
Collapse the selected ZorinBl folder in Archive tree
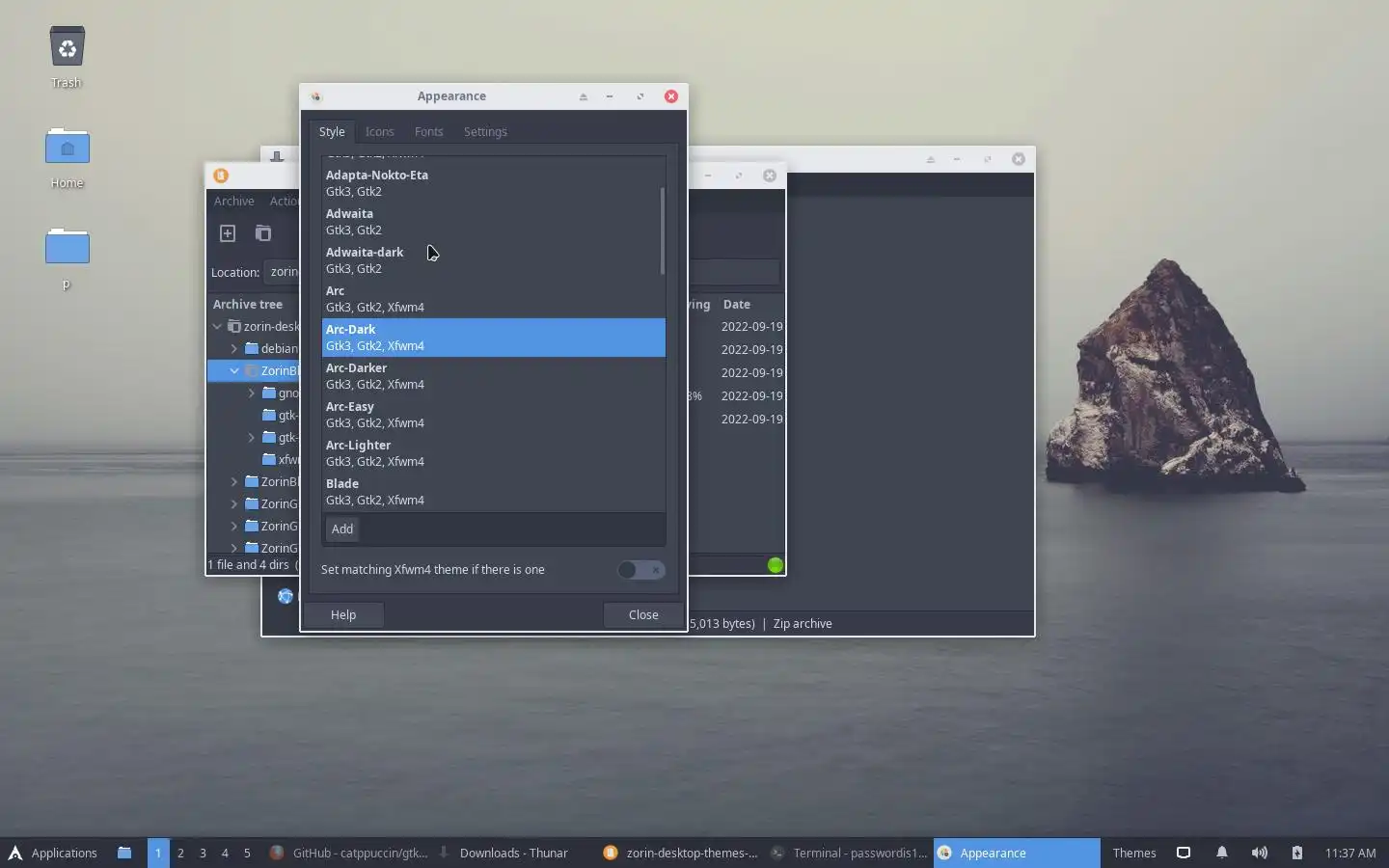[234, 371]
